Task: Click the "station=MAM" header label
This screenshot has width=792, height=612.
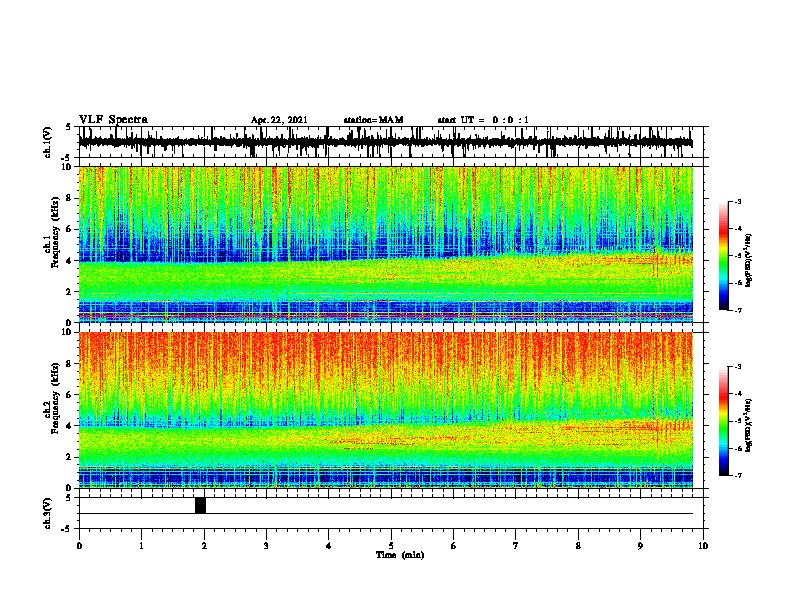Action: click(373, 120)
